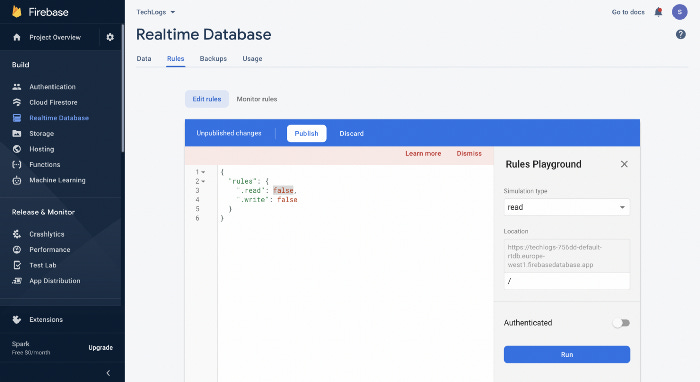Screen dimensions: 700x382
Task: Open Crashlytics in the sidebar
Action: (x=47, y=234)
